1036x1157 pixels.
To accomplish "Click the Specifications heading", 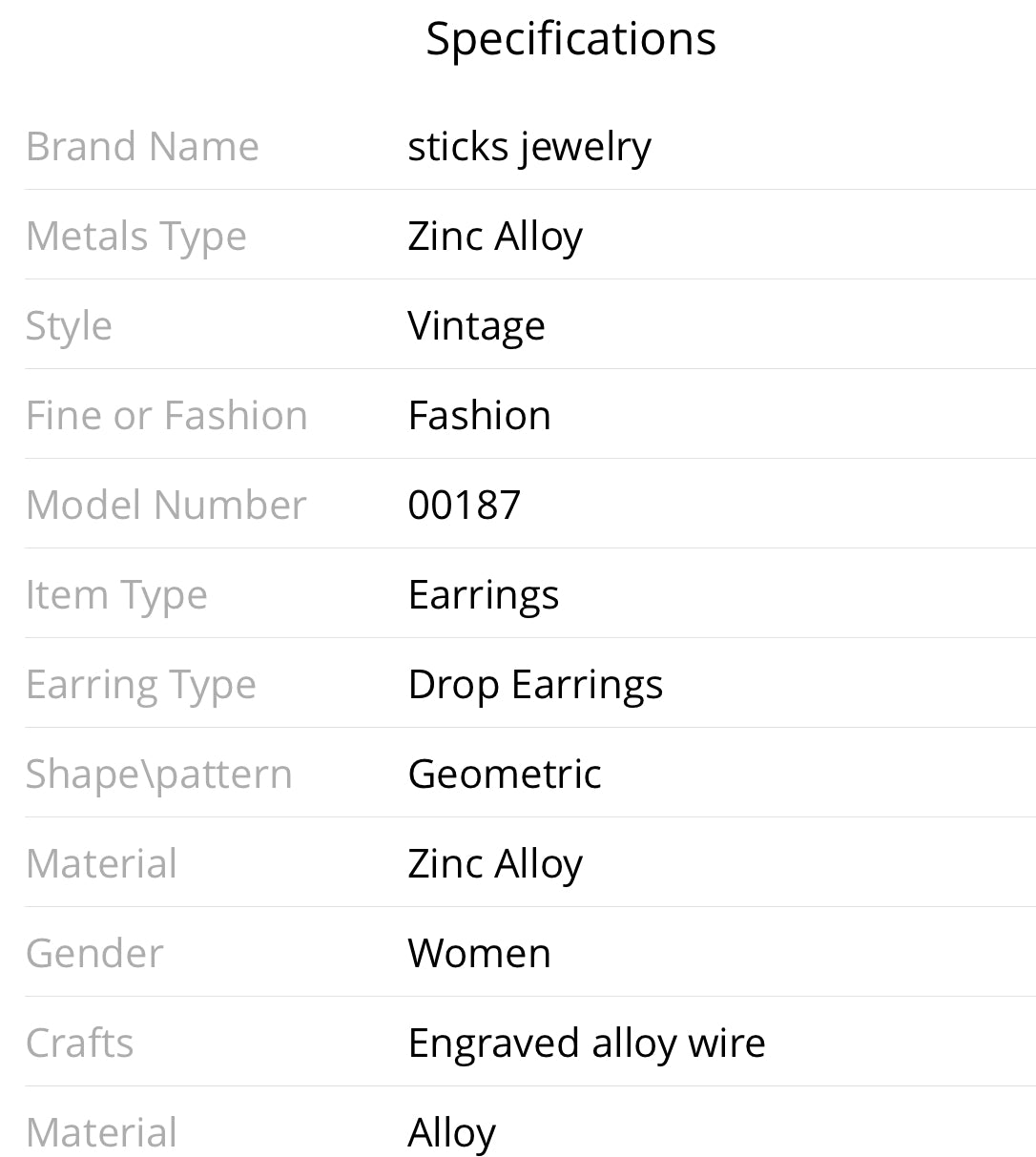I will click(570, 39).
